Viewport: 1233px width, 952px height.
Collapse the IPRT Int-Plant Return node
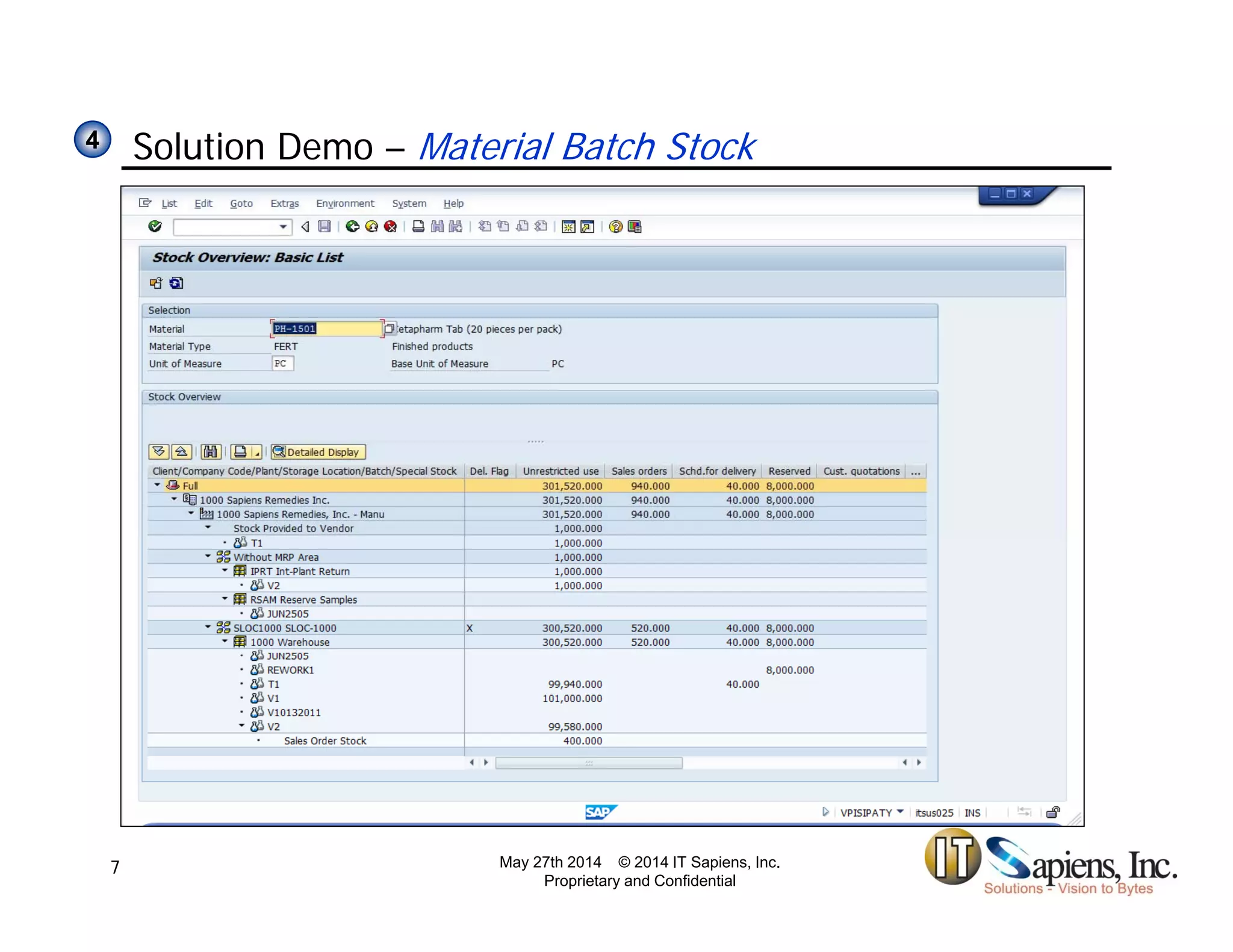pyautogui.click(x=225, y=570)
